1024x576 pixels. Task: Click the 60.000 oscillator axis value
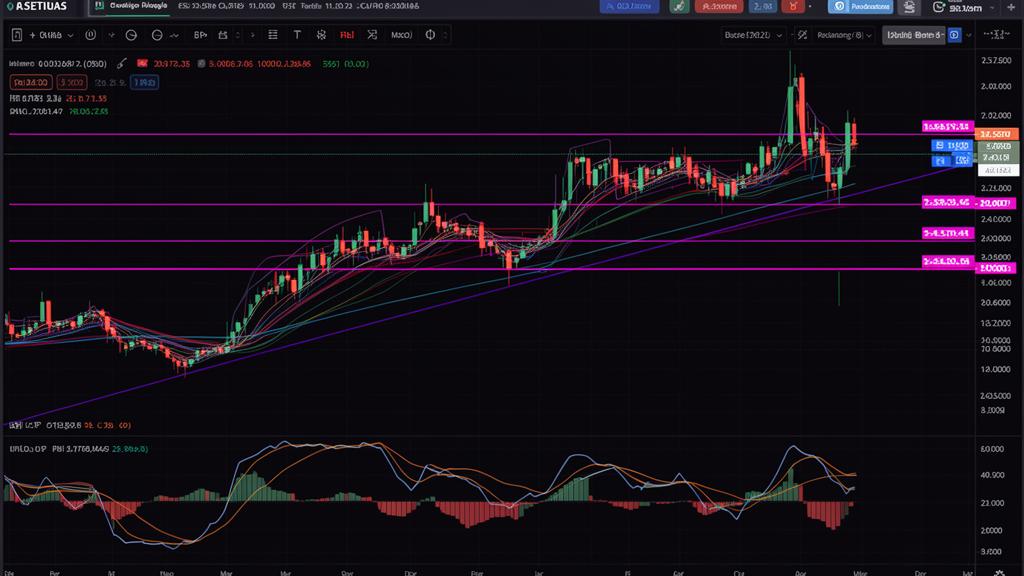[x=992, y=449]
